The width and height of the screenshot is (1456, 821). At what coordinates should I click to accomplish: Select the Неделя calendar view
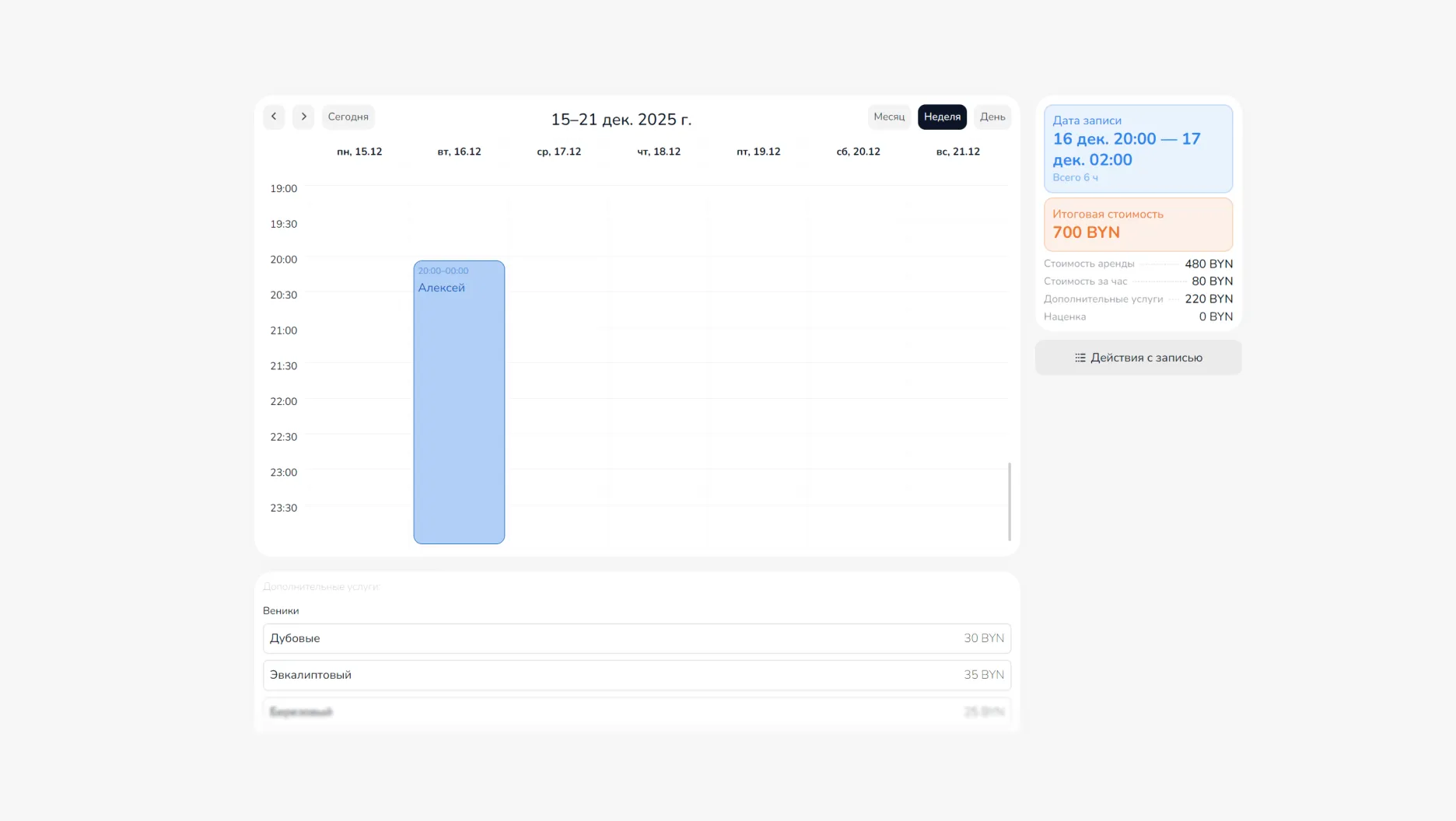tap(942, 117)
